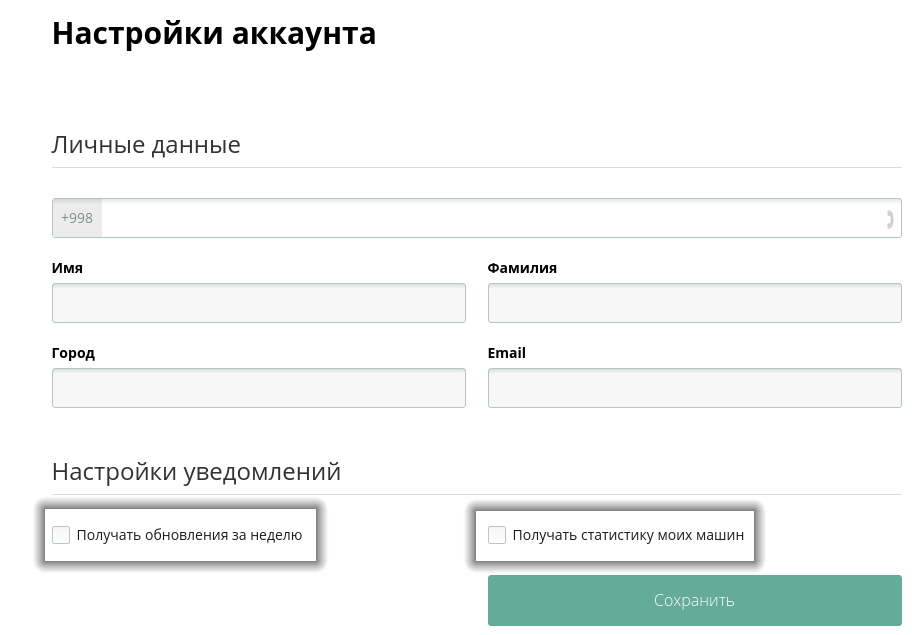The image size is (912, 635).
Task: Select the Email input box
Action: point(694,388)
